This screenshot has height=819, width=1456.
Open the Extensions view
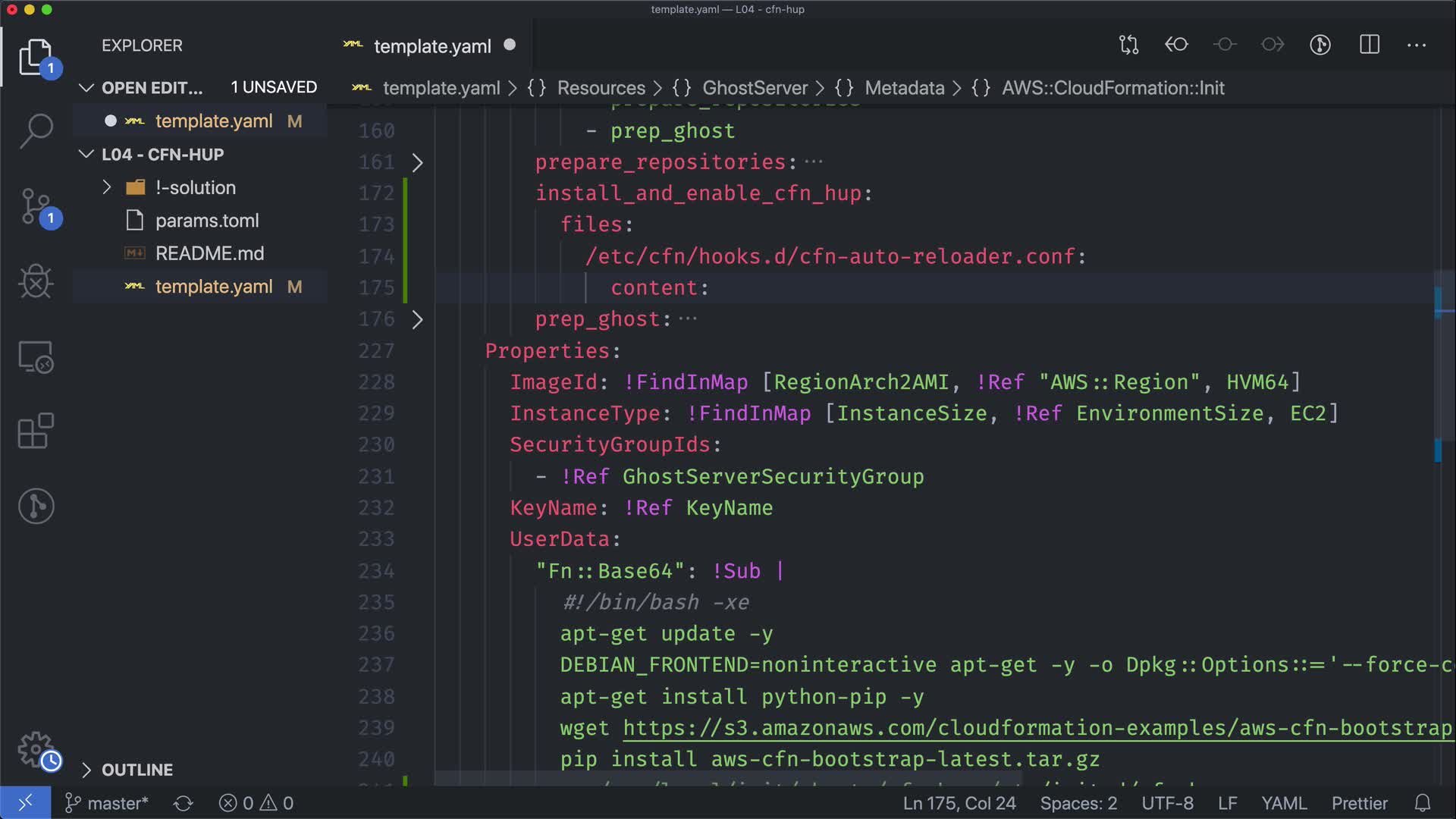point(36,431)
